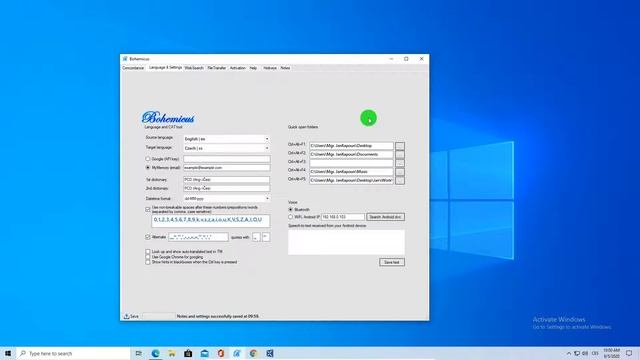This screenshot has width=640, height=360.
Task: Open the File Transfer tab
Action: coord(216,68)
